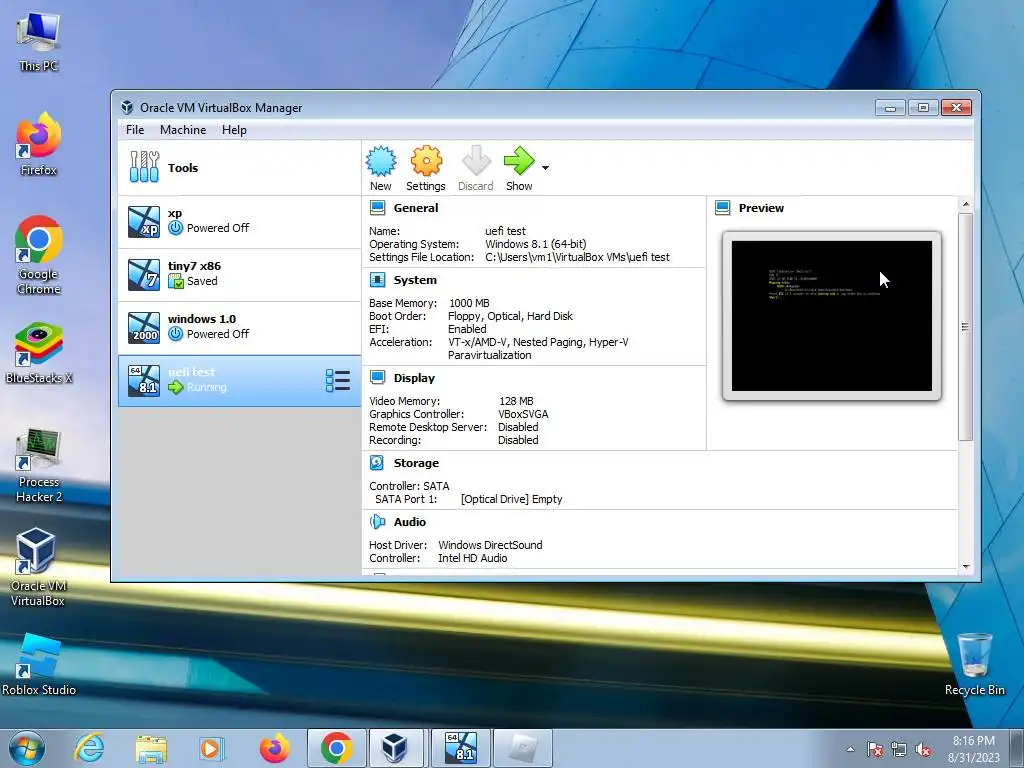Click the Graphics Controller VBoxSVGA value
This screenshot has width=1024, height=768.
[x=523, y=414]
